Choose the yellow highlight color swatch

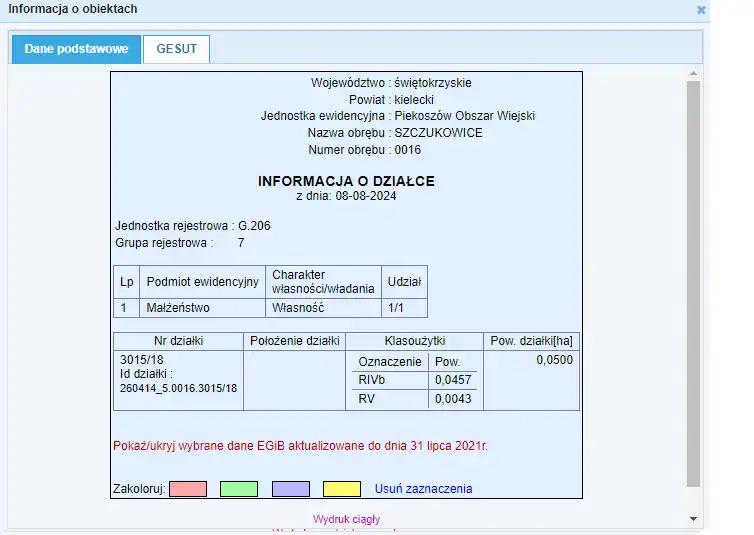[x=342, y=489]
